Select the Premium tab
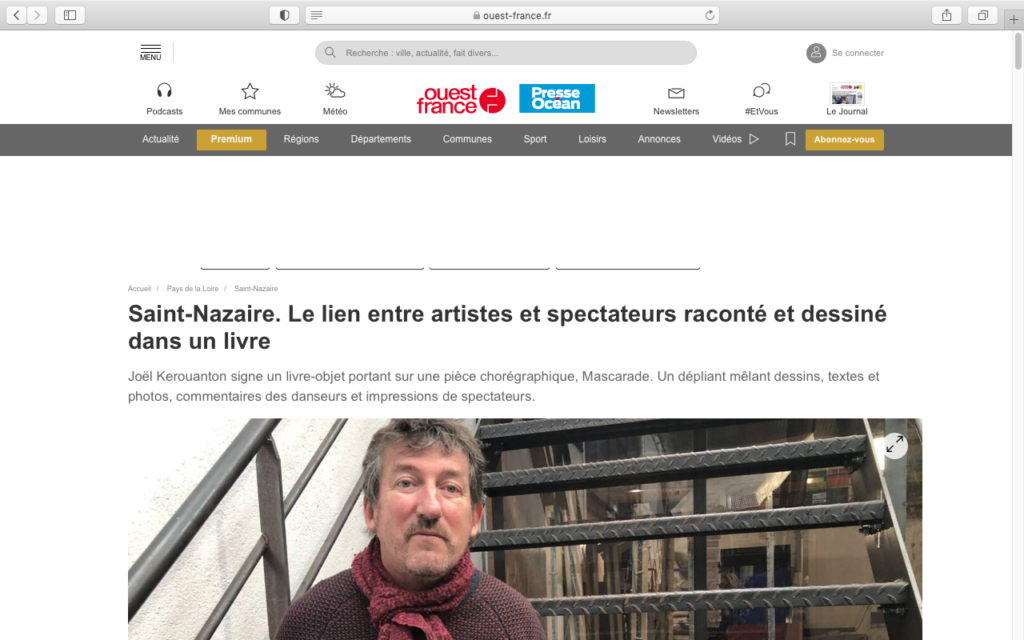This screenshot has height=640, width=1024. point(231,140)
